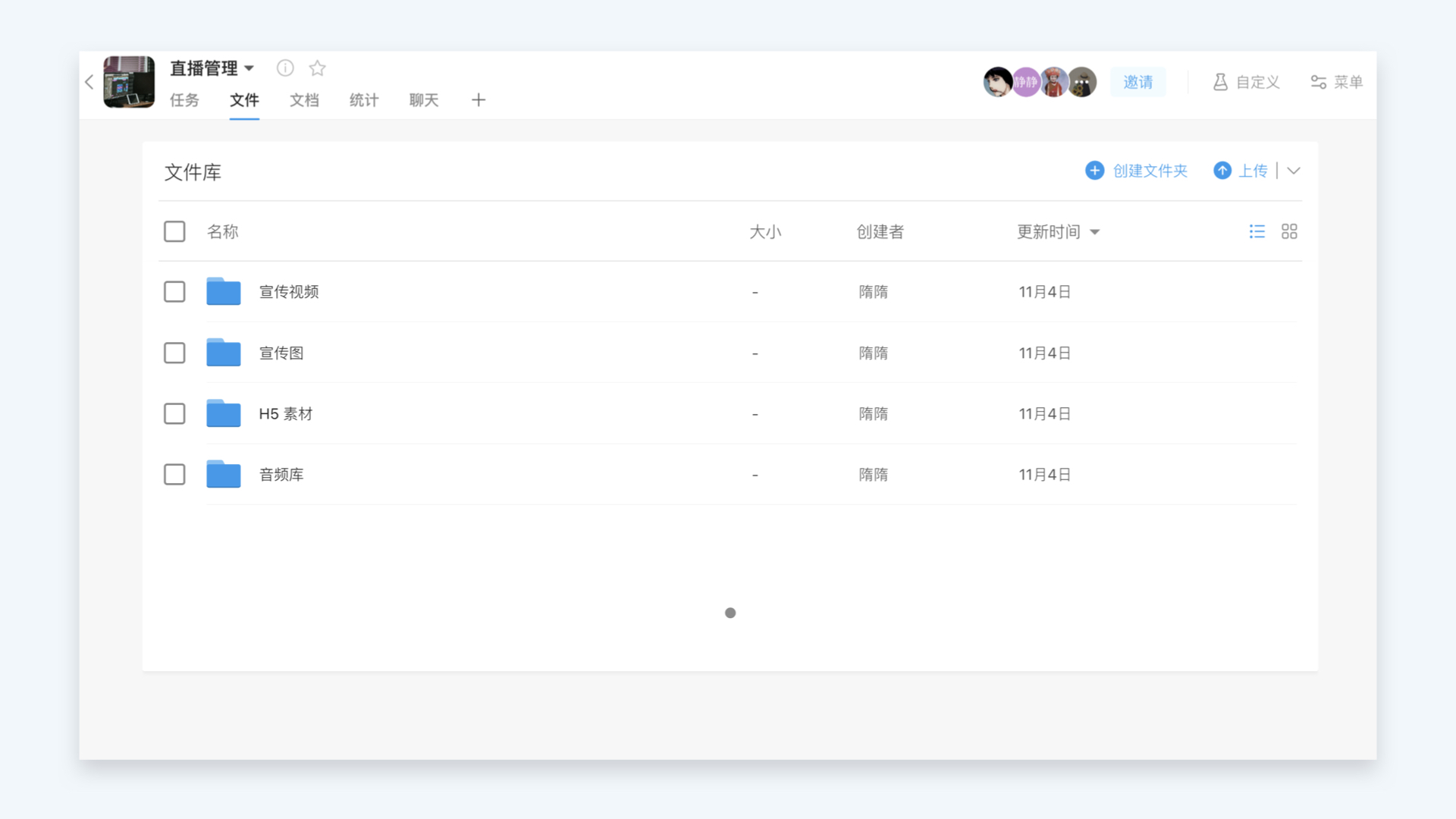The height and width of the screenshot is (819, 1456).
Task: Check the select-all checkbox in header
Action: coord(174,231)
